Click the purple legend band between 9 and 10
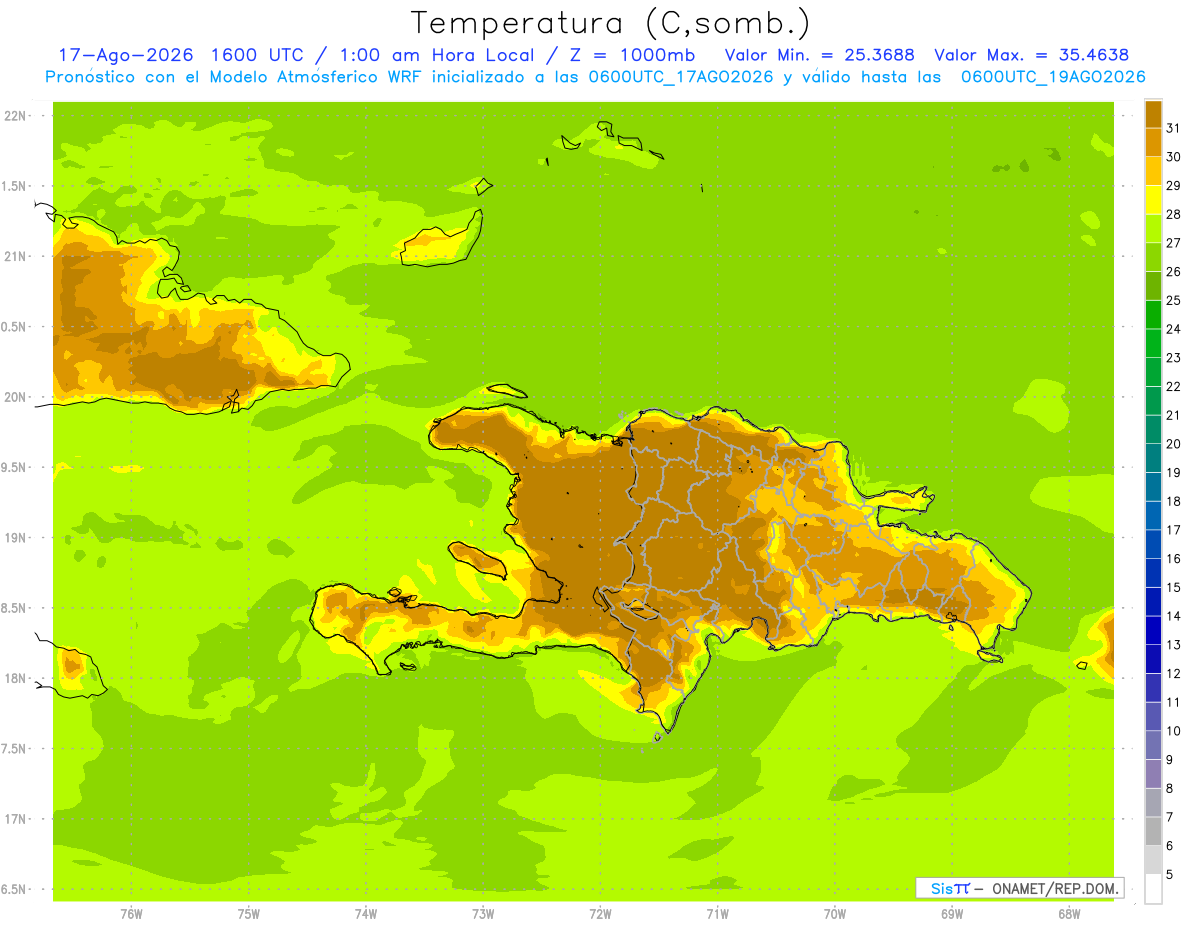This screenshot has width=1200, height=927. tap(1153, 745)
